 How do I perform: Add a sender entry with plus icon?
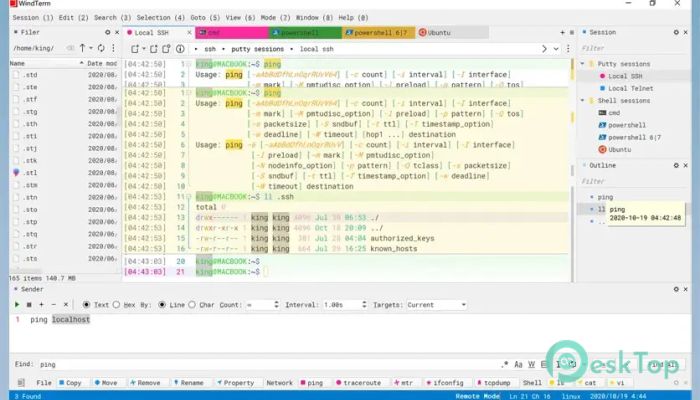click(42, 304)
